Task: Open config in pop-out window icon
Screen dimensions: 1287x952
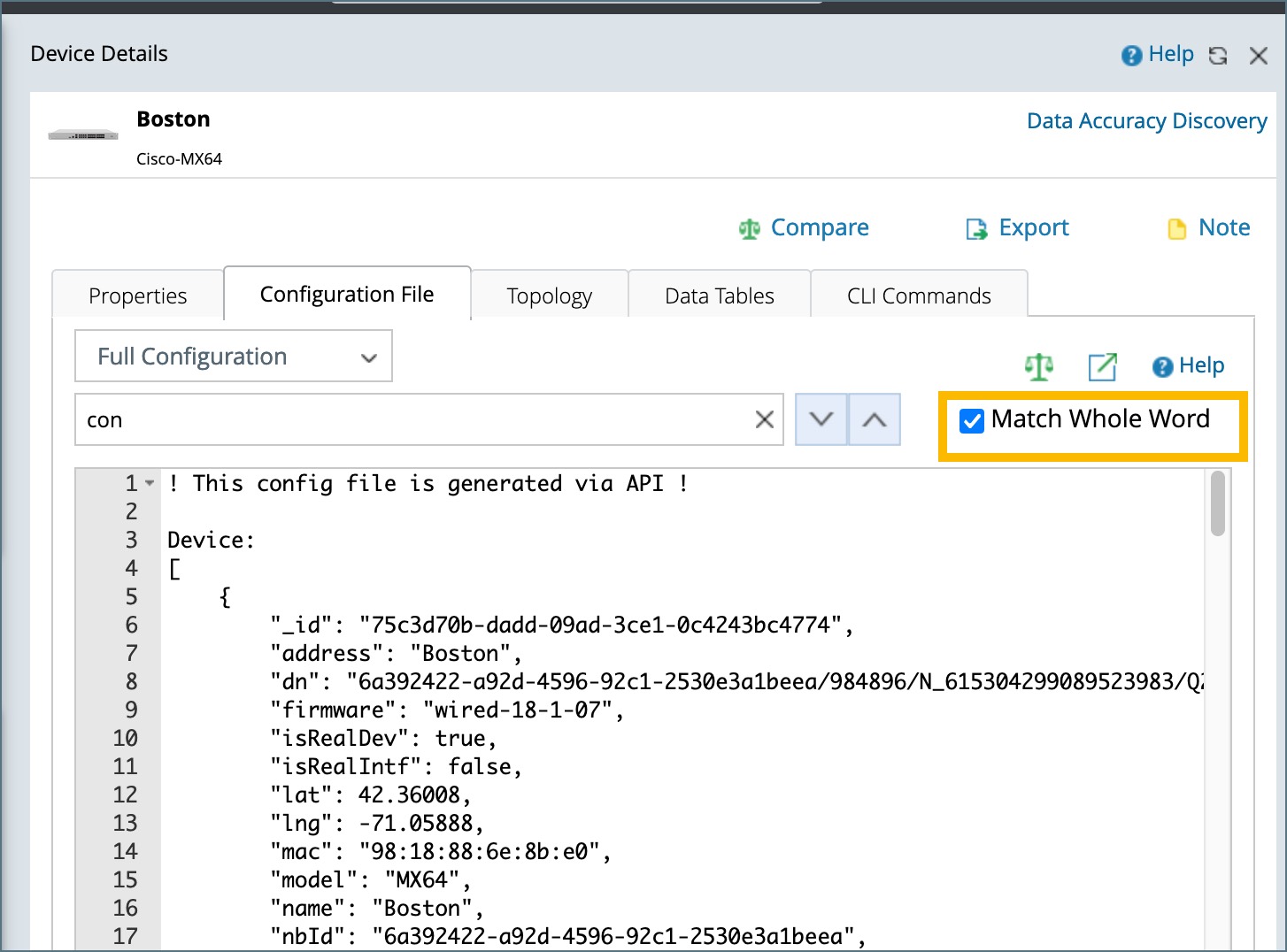Action: pyautogui.click(x=1102, y=366)
